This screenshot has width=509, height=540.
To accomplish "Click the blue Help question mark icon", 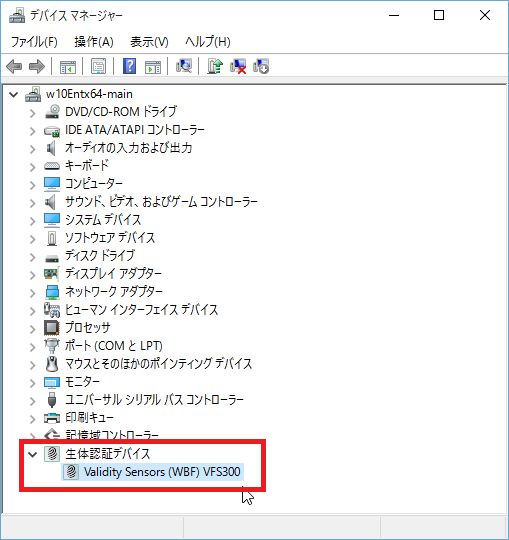I will 129,66.
